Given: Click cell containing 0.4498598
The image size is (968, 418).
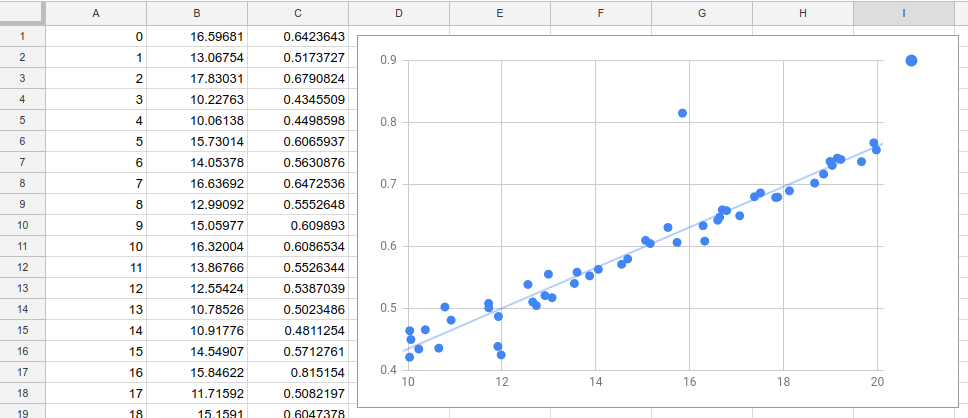Looking at the screenshot, I should (x=298, y=120).
